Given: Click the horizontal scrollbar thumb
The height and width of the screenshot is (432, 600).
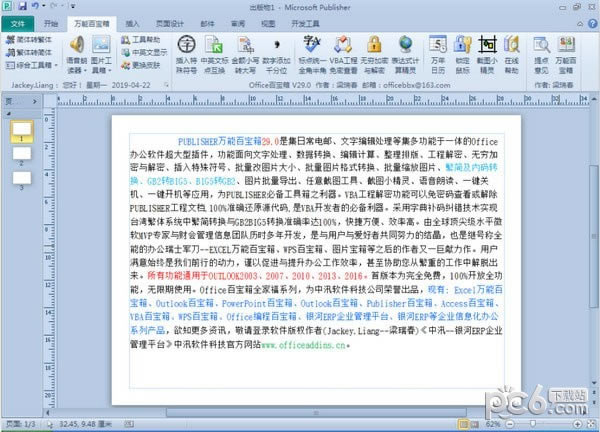Looking at the screenshot, I should tap(316, 413).
